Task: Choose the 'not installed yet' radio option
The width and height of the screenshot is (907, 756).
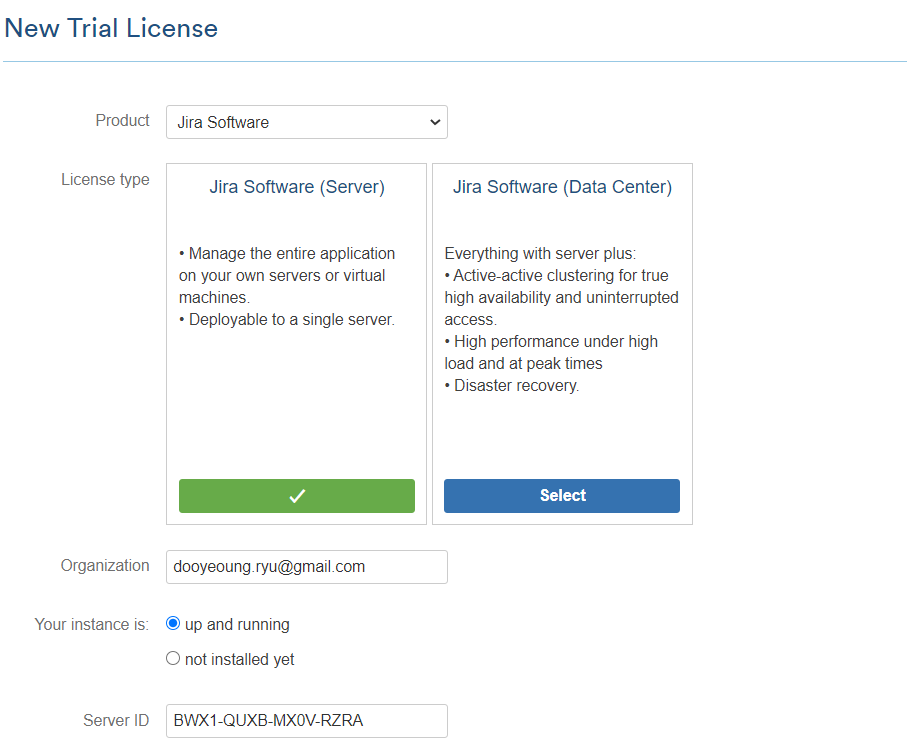Action: pyautogui.click(x=173, y=658)
